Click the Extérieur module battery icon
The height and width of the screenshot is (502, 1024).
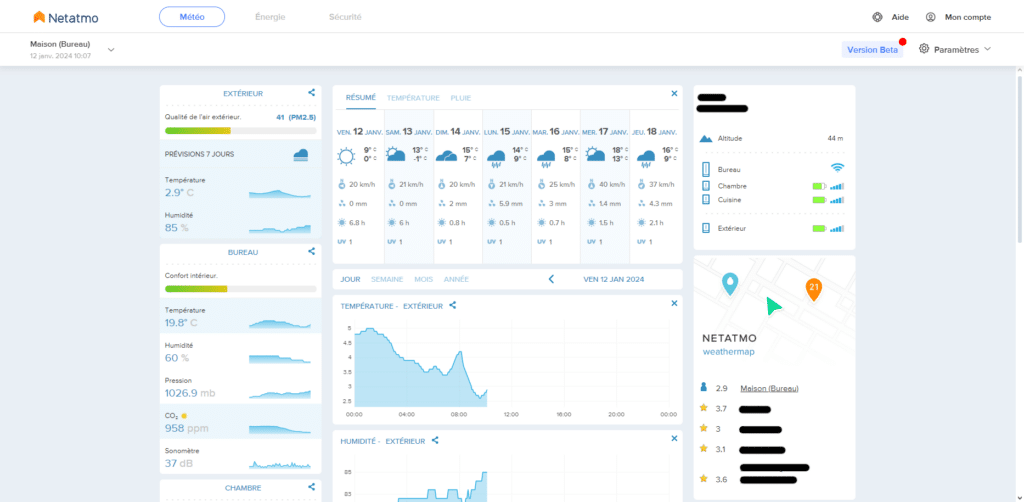coord(819,228)
